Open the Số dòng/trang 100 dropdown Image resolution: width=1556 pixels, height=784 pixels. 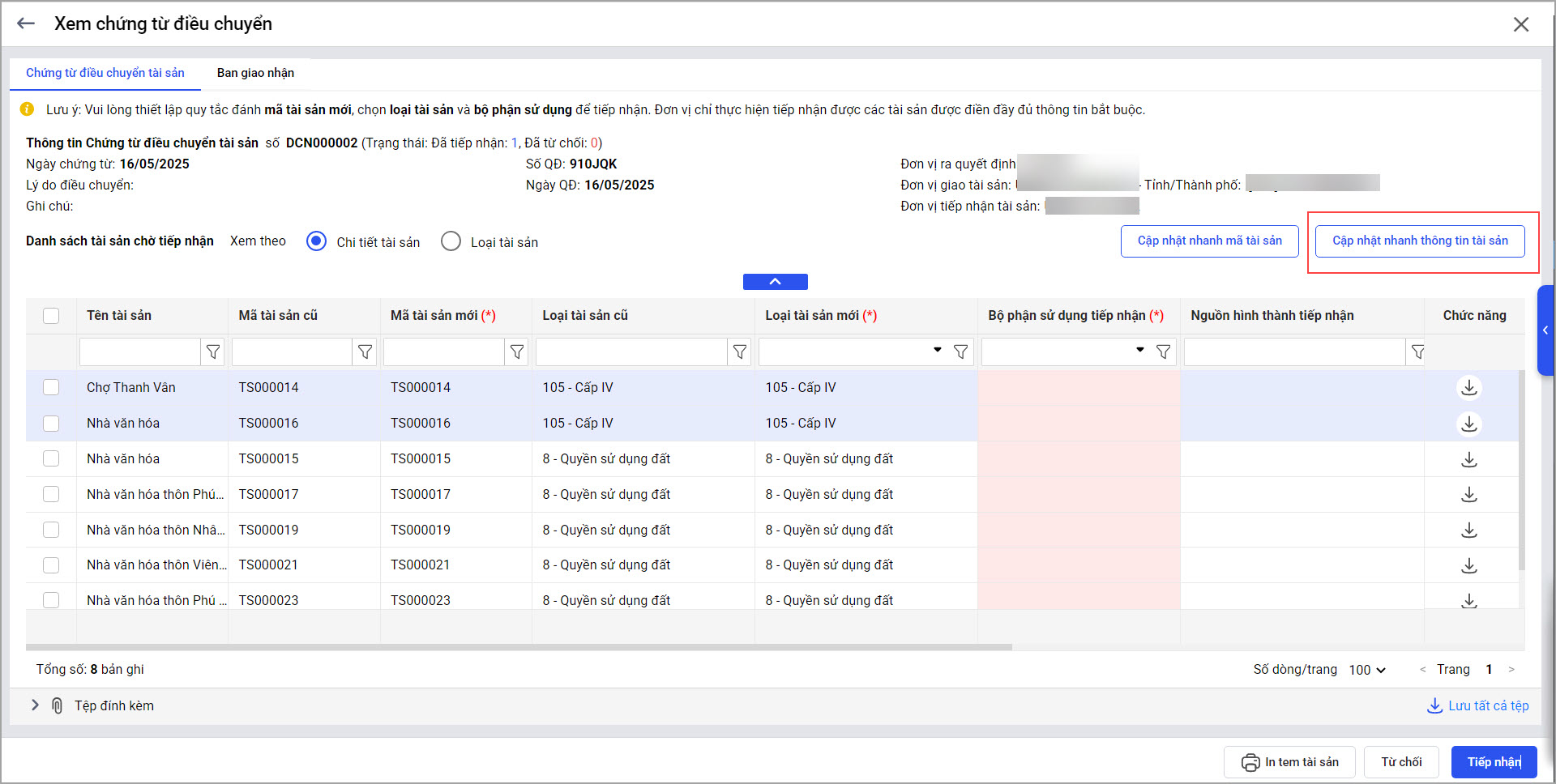(1367, 670)
